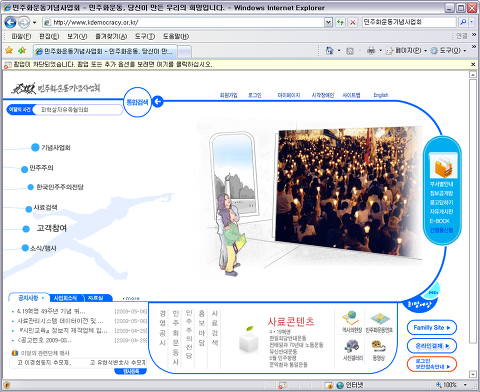Screen dimensions: 480x392
Task: Click the Home icon in command bar
Action: [x=329, y=51]
